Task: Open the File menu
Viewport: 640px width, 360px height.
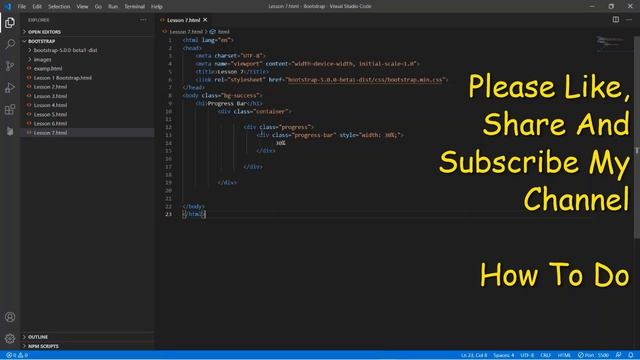Action: coord(22,7)
